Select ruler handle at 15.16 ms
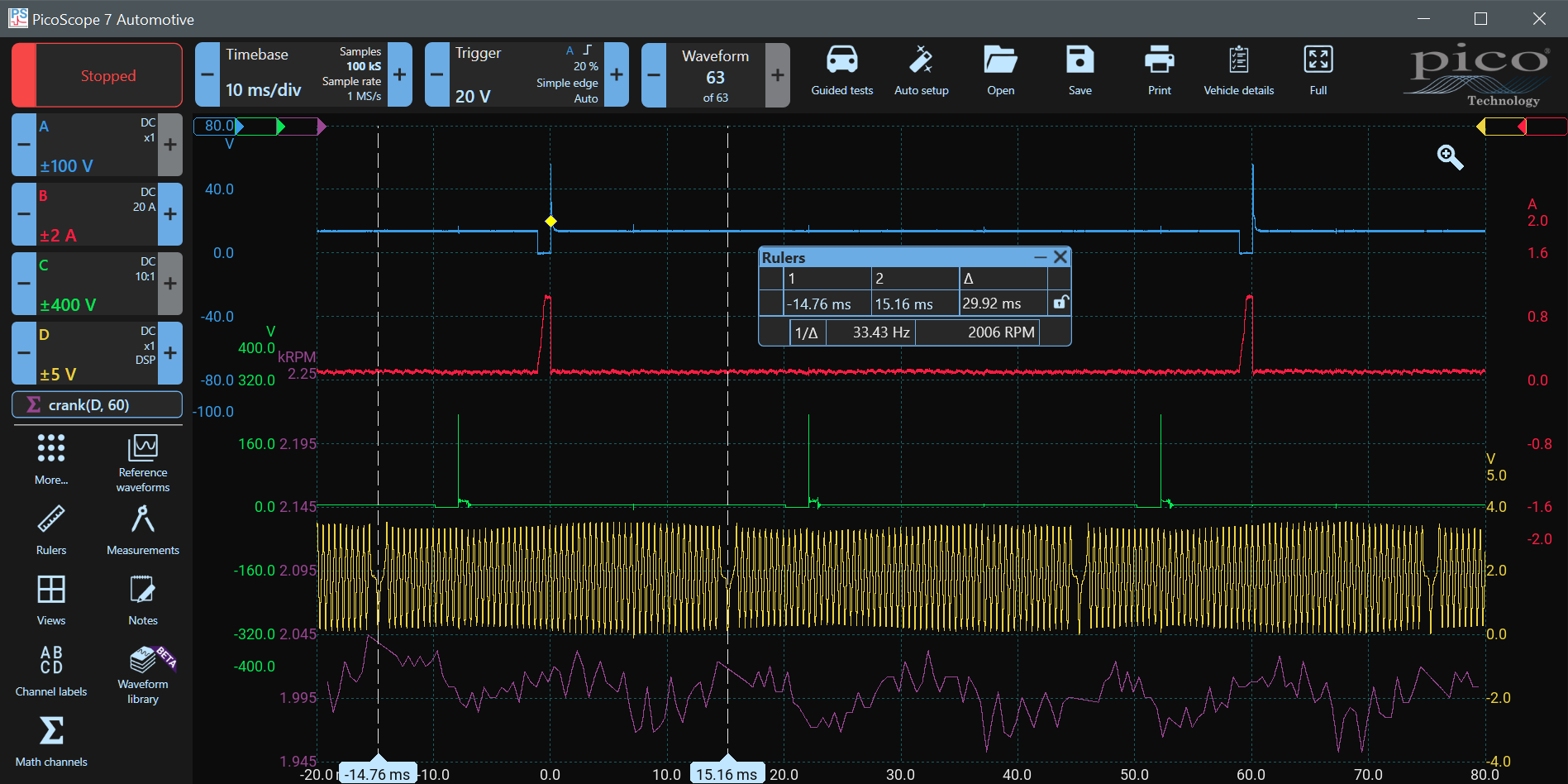Viewport: 1568px width, 784px height. [727, 772]
